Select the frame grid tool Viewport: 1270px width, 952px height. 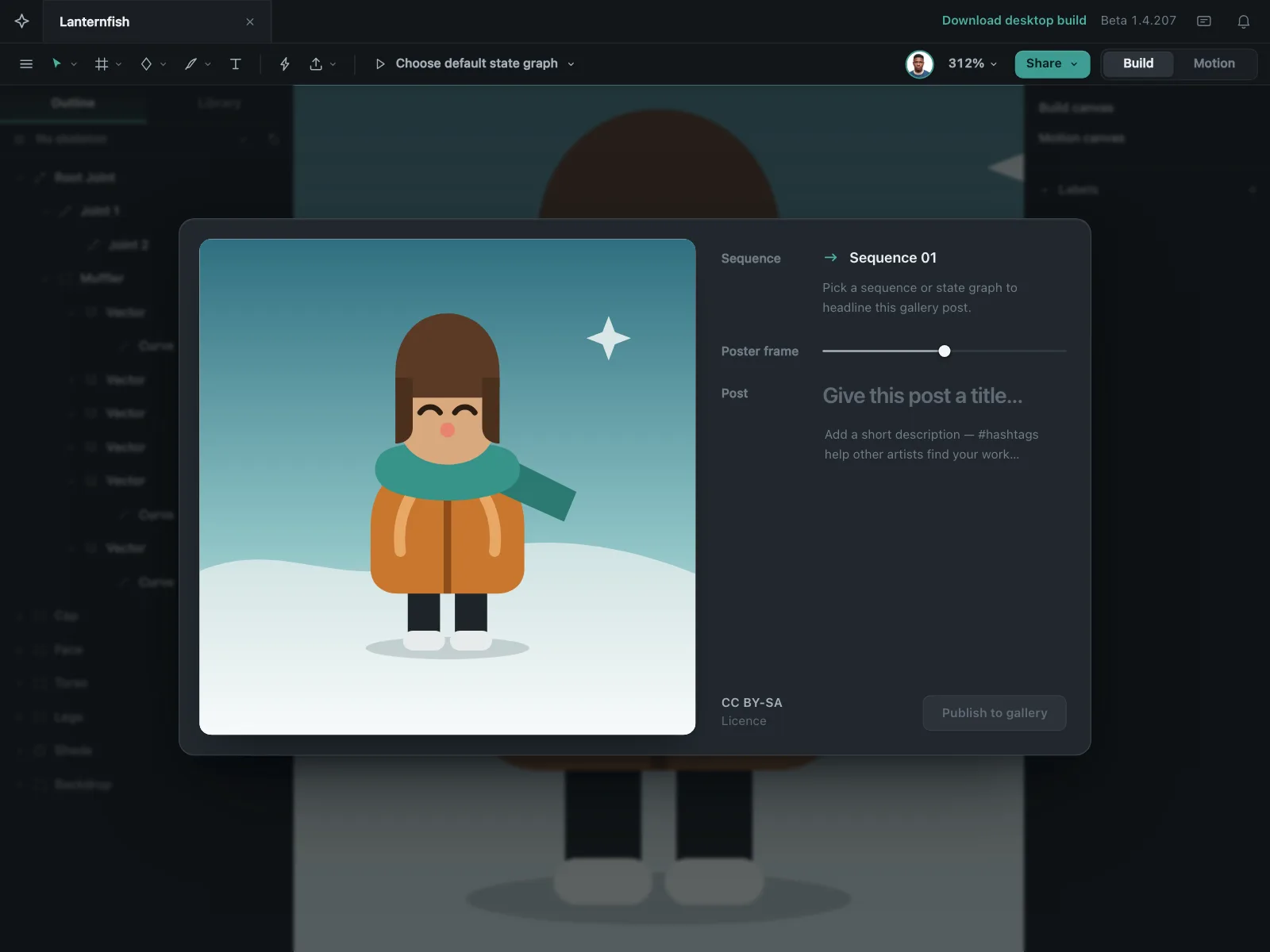(x=102, y=63)
